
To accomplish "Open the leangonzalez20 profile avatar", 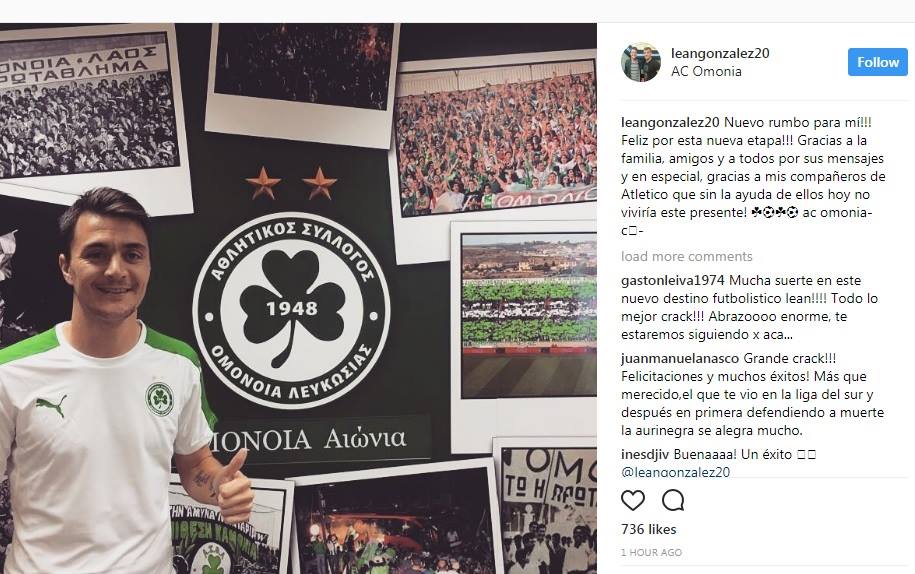I will tap(641, 62).
